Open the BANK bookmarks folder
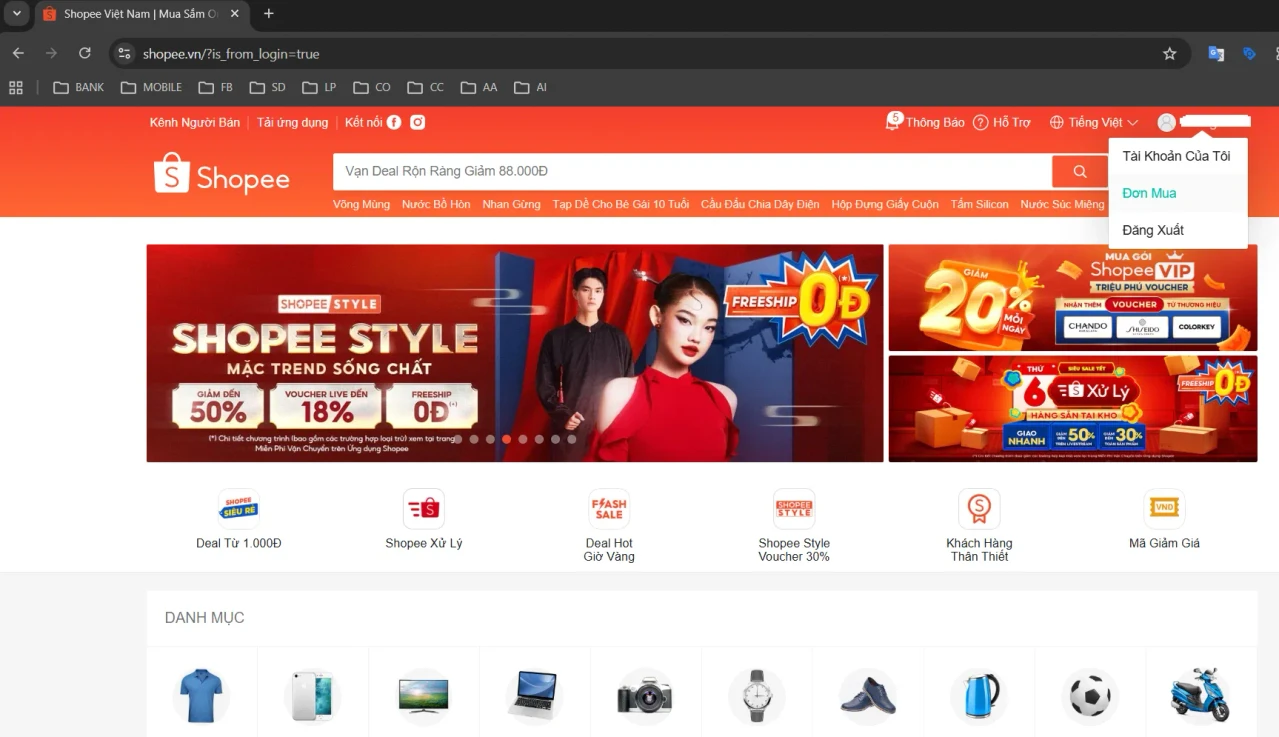 point(78,87)
